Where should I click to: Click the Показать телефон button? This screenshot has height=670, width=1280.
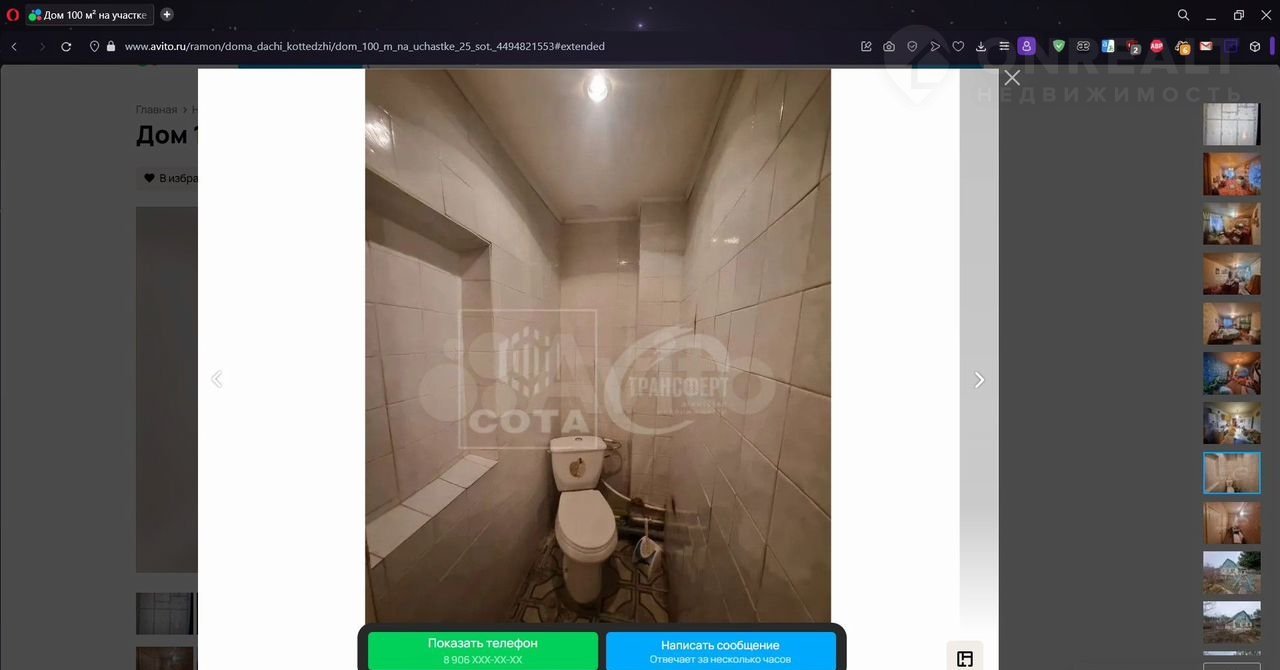[483, 650]
